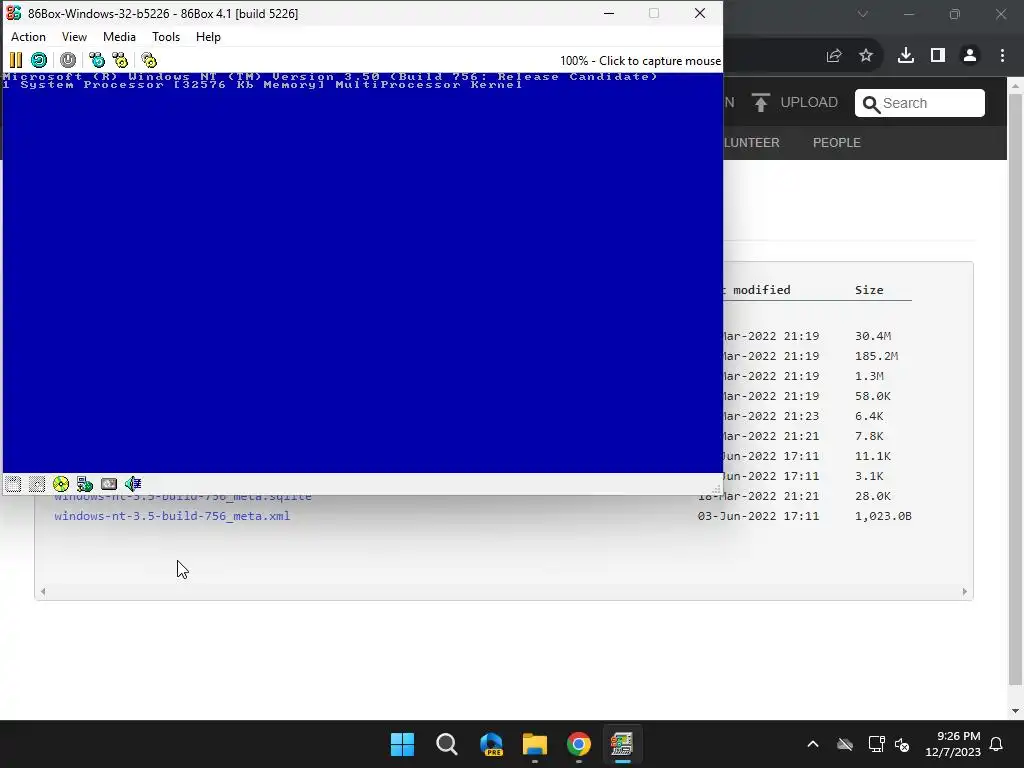Click the blue emulated screen to capture mouse
This screenshot has height=768, width=1024.
tap(362, 273)
